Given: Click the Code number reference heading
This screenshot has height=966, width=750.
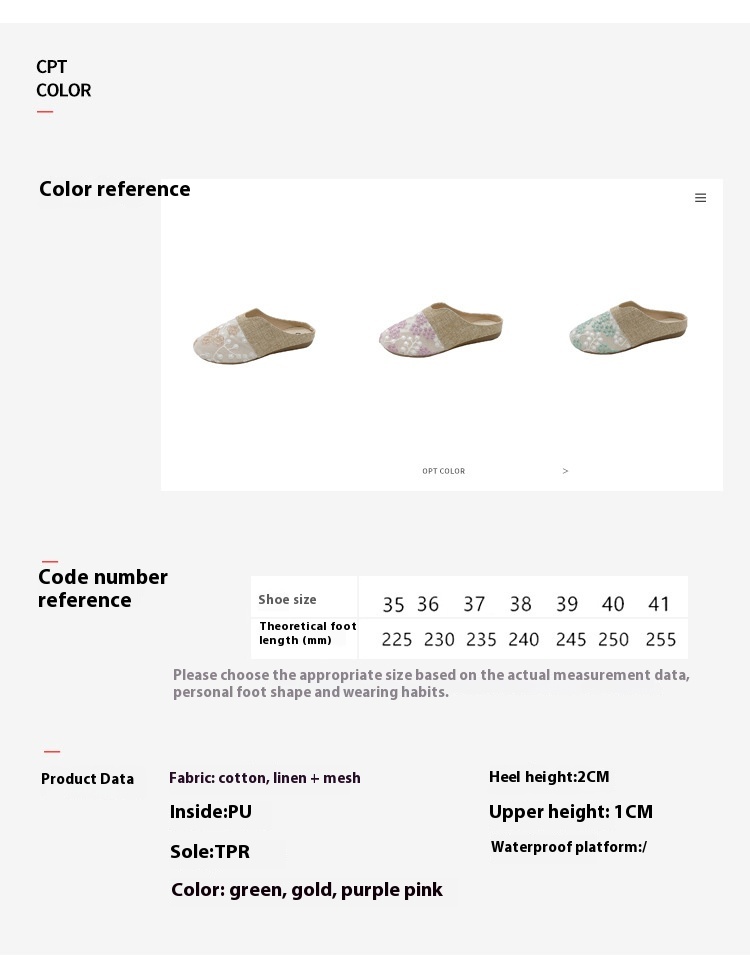Looking at the screenshot, I should coord(102,588).
